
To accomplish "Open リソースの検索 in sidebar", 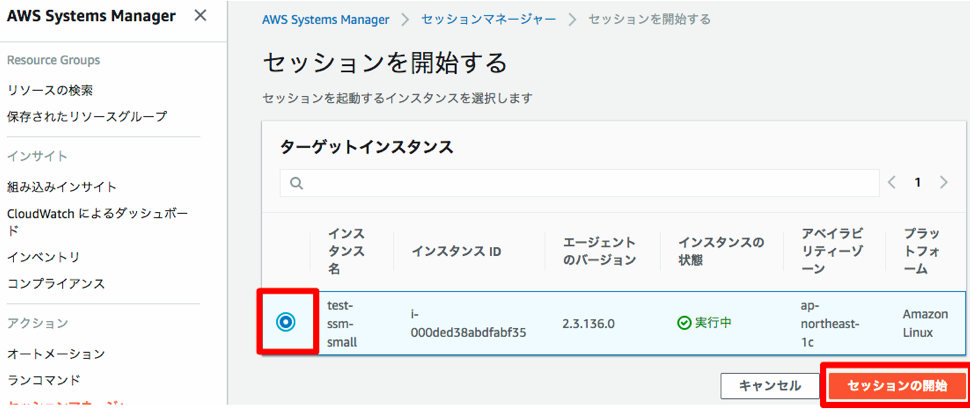I will click(50, 90).
